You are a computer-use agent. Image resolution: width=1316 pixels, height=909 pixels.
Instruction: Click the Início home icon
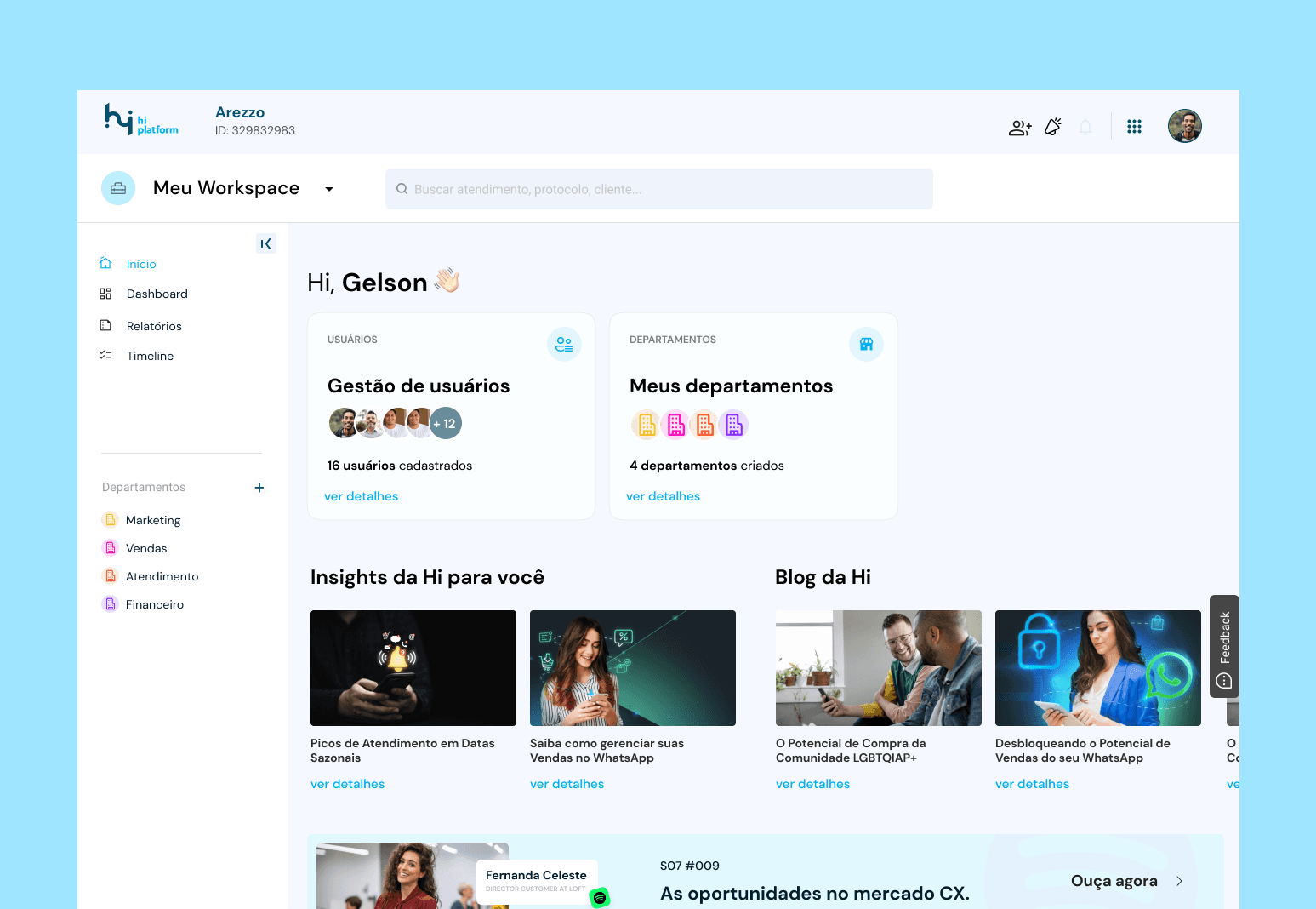click(105, 263)
